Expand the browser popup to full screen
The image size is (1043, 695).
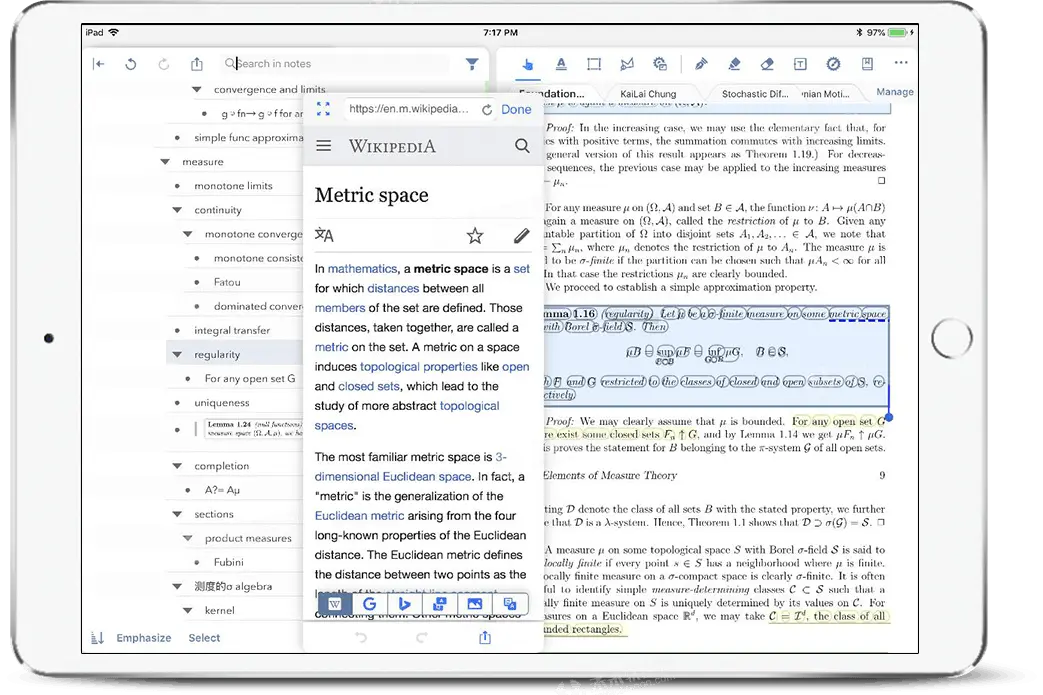pyautogui.click(x=323, y=109)
